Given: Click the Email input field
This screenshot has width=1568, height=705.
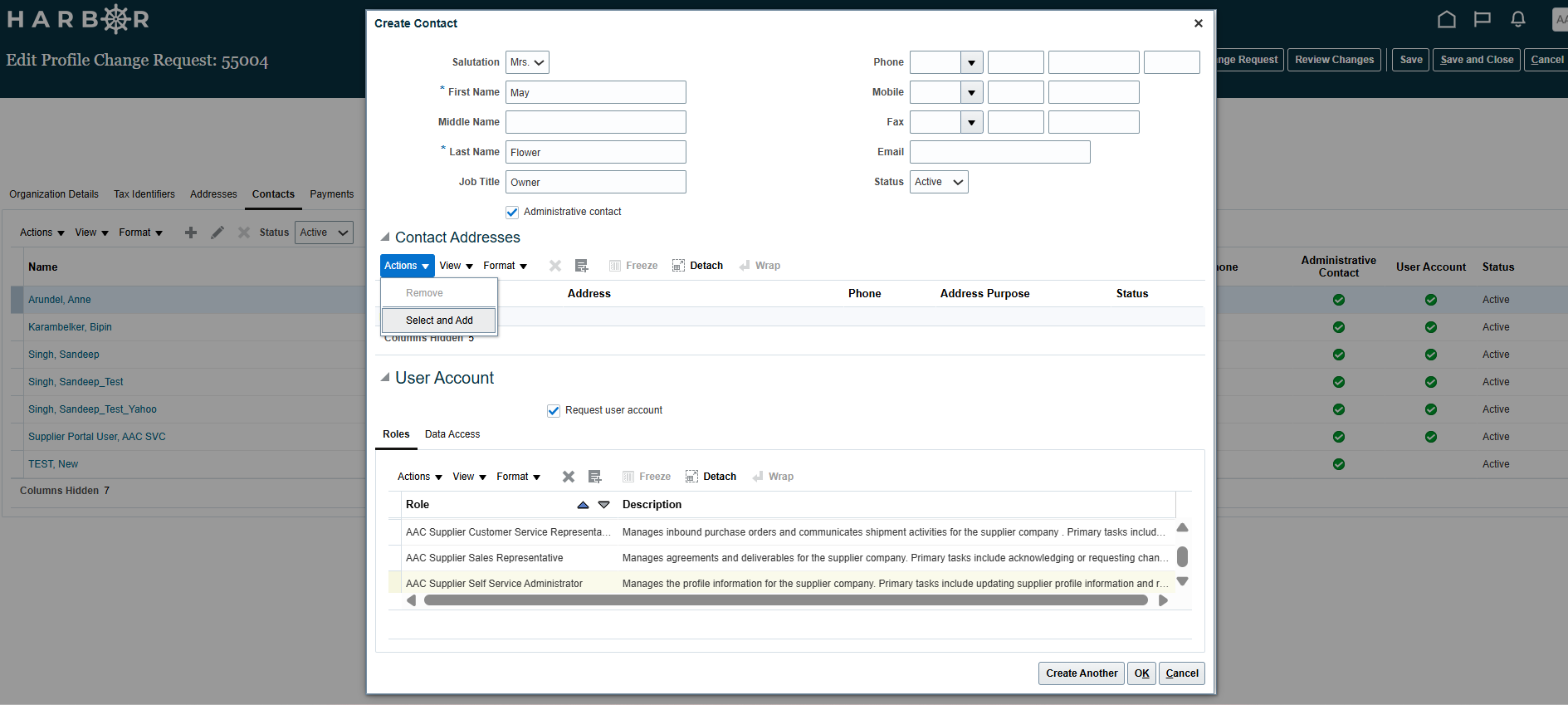Looking at the screenshot, I should pos(1000,152).
